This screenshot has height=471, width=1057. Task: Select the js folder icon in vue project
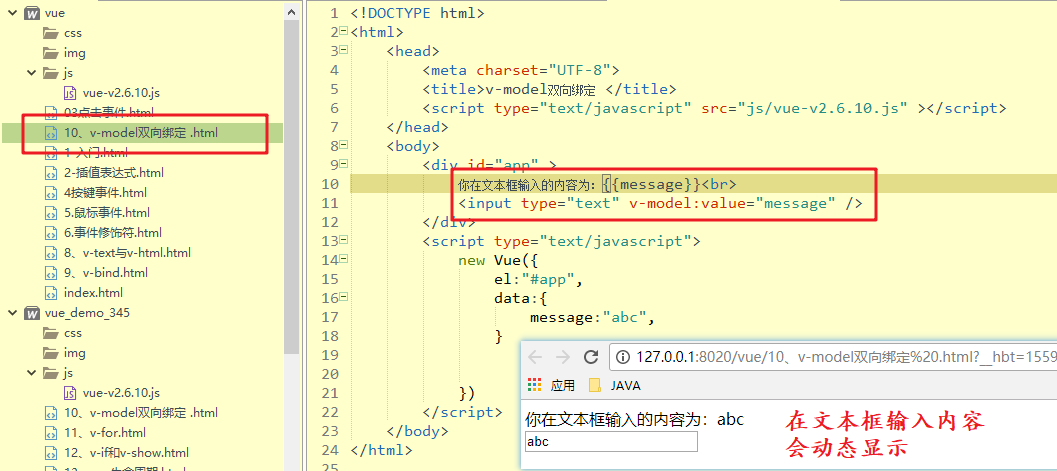(51, 73)
